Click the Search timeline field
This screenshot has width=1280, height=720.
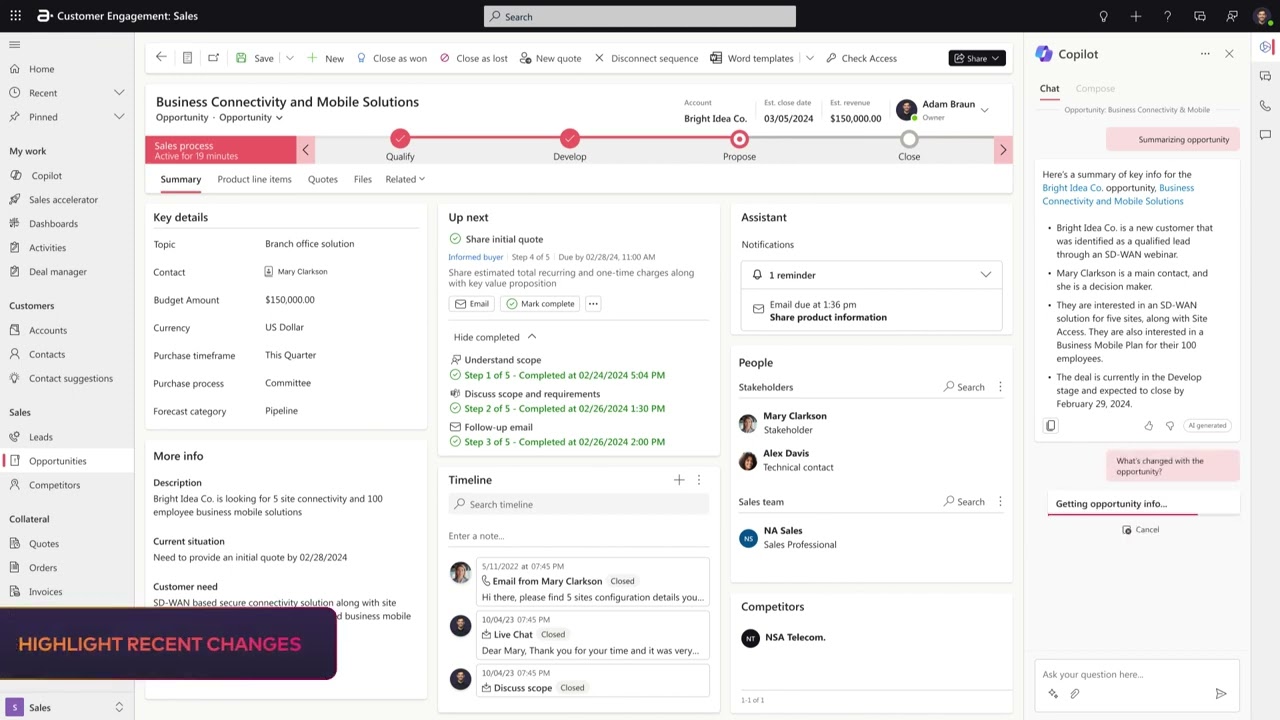click(579, 505)
